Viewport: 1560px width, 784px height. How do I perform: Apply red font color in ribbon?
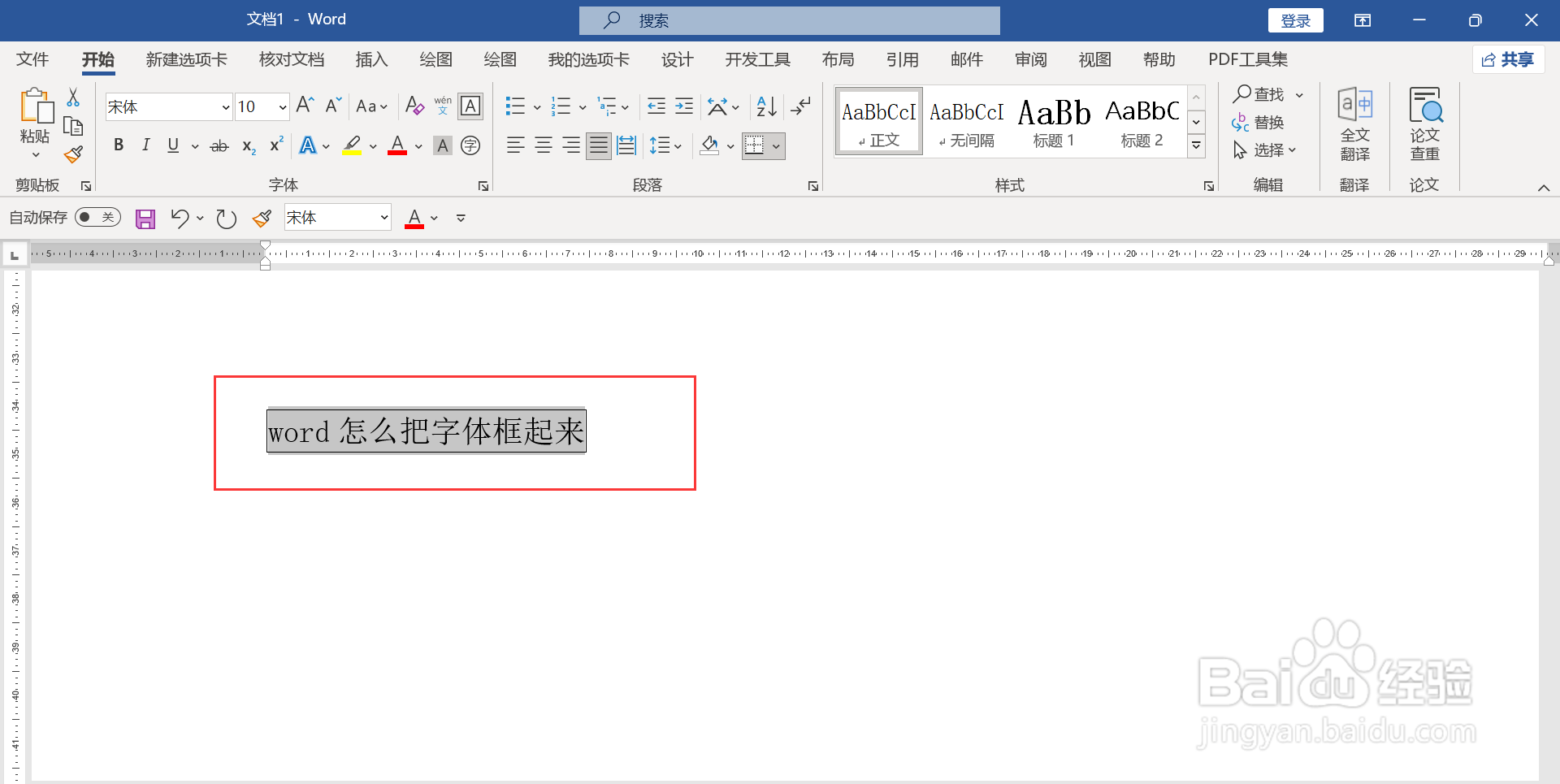[x=397, y=146]
